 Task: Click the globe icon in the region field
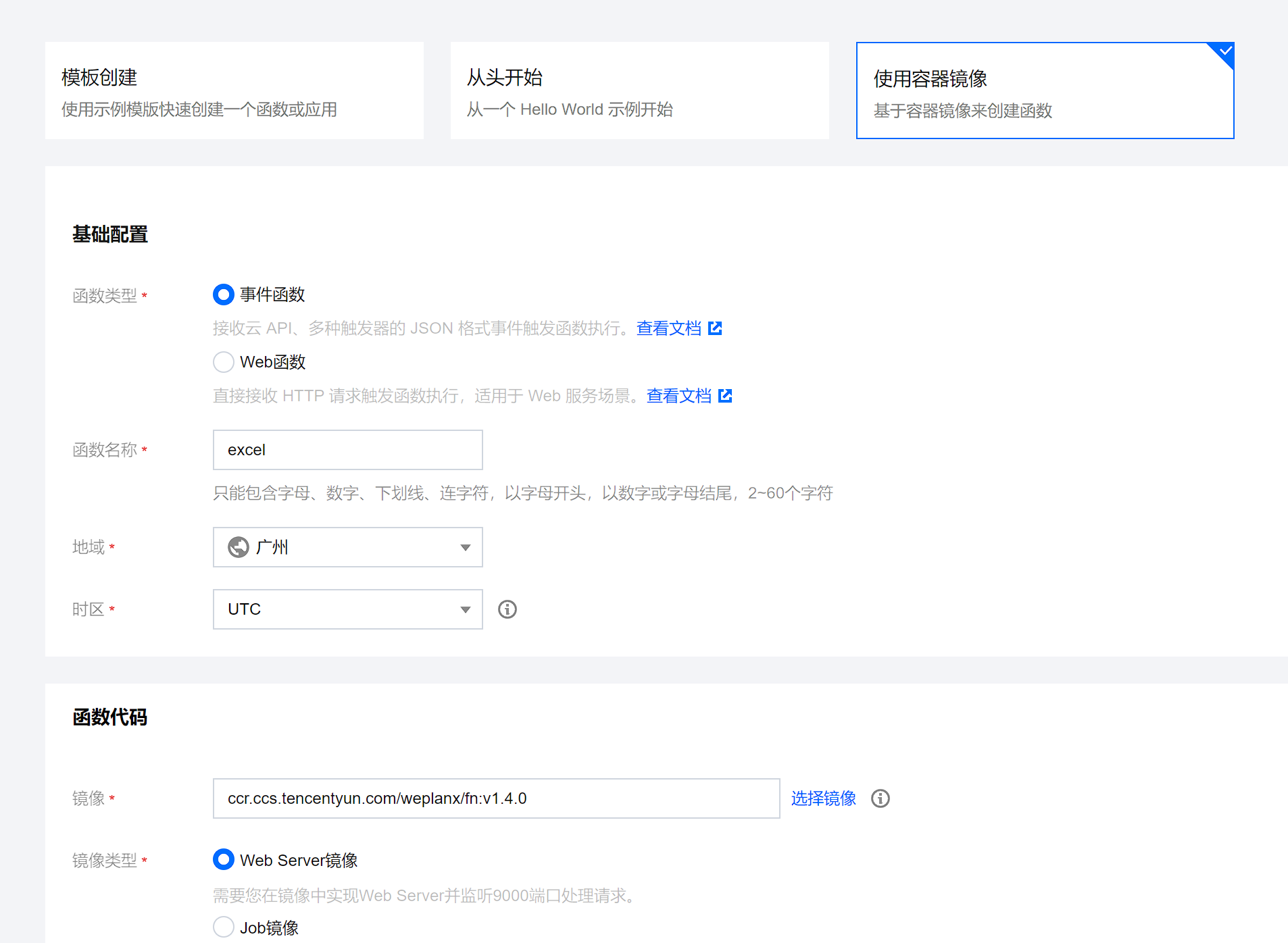click(x=238, y=547)
